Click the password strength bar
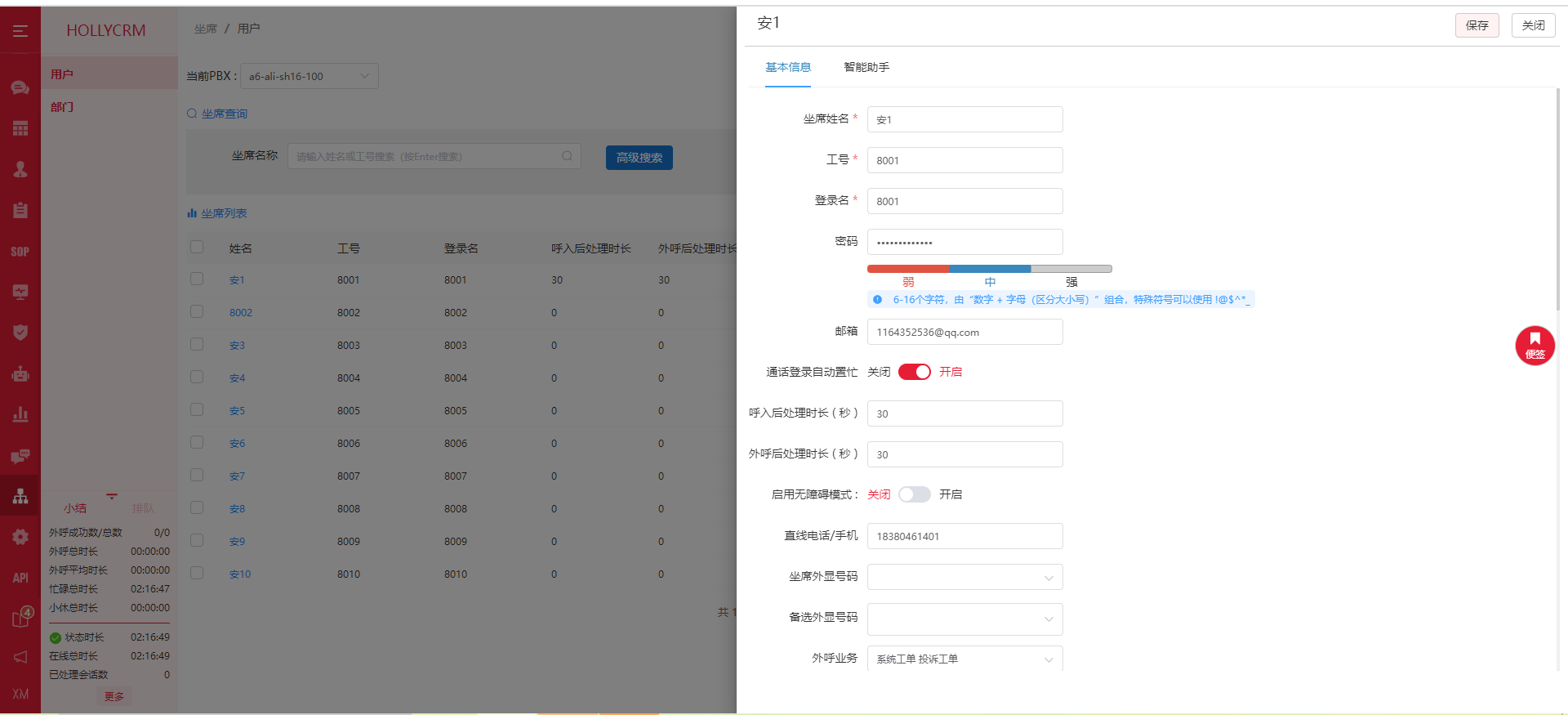This screenshot has height=715, width=1568. [989, 269]
